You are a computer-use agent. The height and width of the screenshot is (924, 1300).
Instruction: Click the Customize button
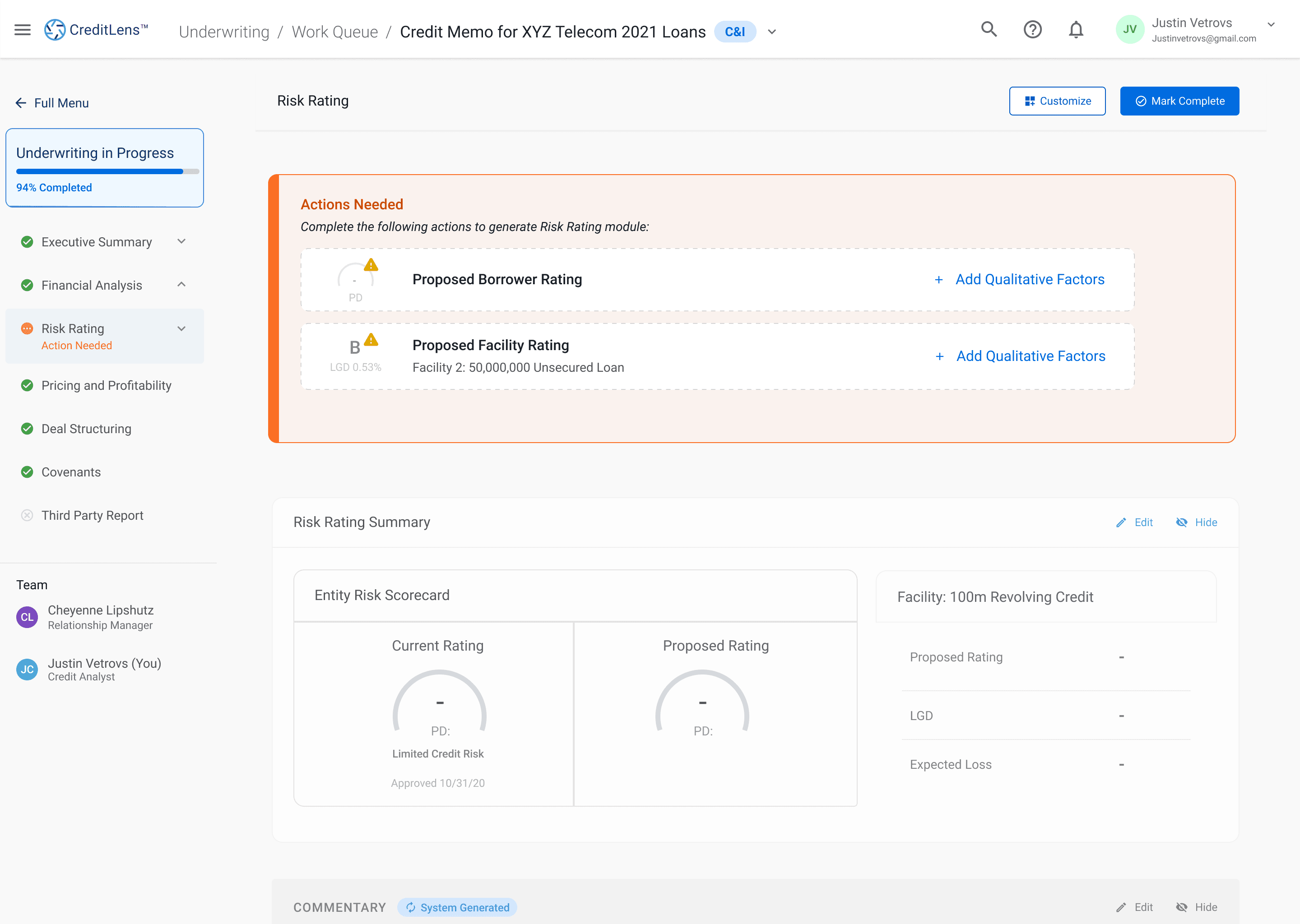pyautogui.click(x=1057, y=101)
